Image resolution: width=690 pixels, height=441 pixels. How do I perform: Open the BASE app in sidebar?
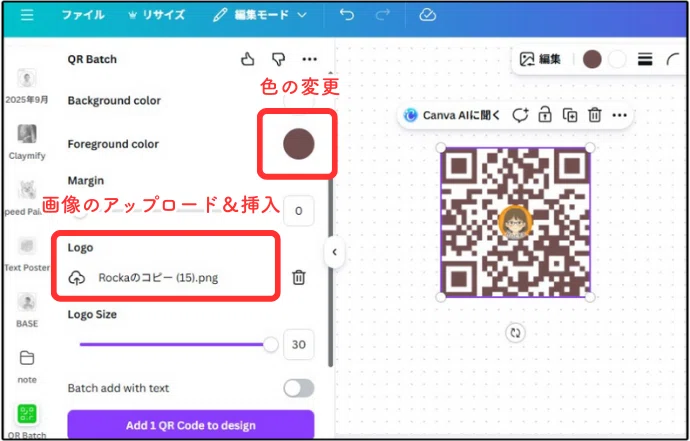27,310
